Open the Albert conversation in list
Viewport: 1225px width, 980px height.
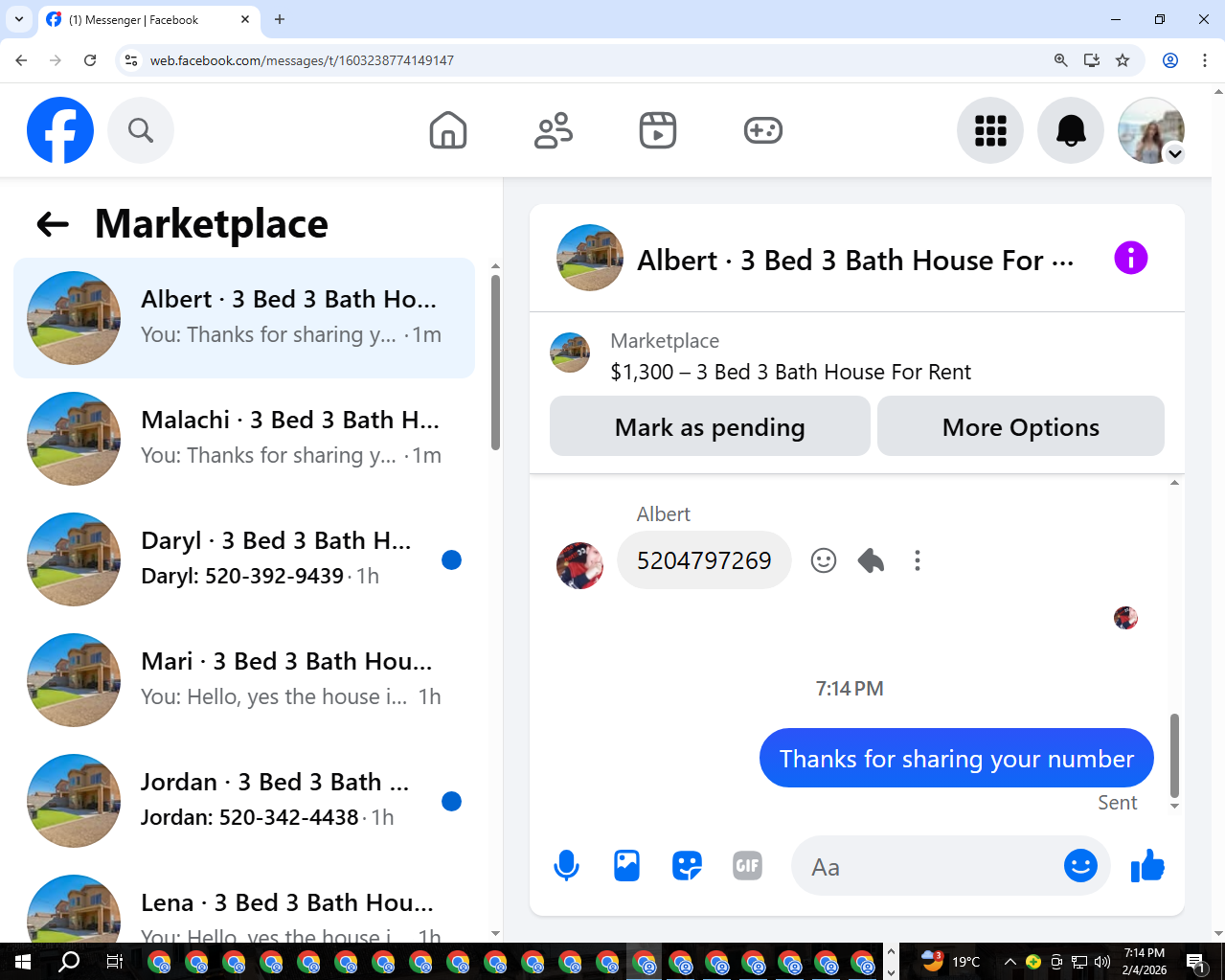pyautogui.click(x=244, y=318)
